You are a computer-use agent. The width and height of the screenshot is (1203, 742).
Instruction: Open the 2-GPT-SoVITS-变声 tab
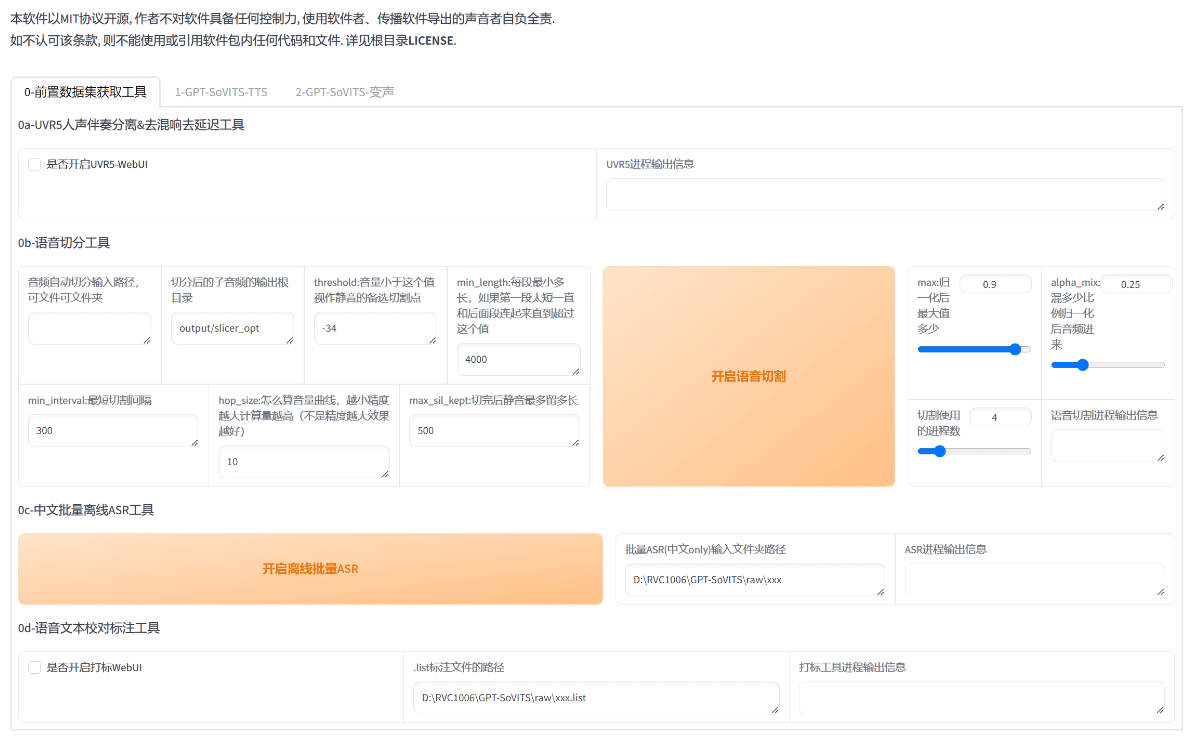345,92
